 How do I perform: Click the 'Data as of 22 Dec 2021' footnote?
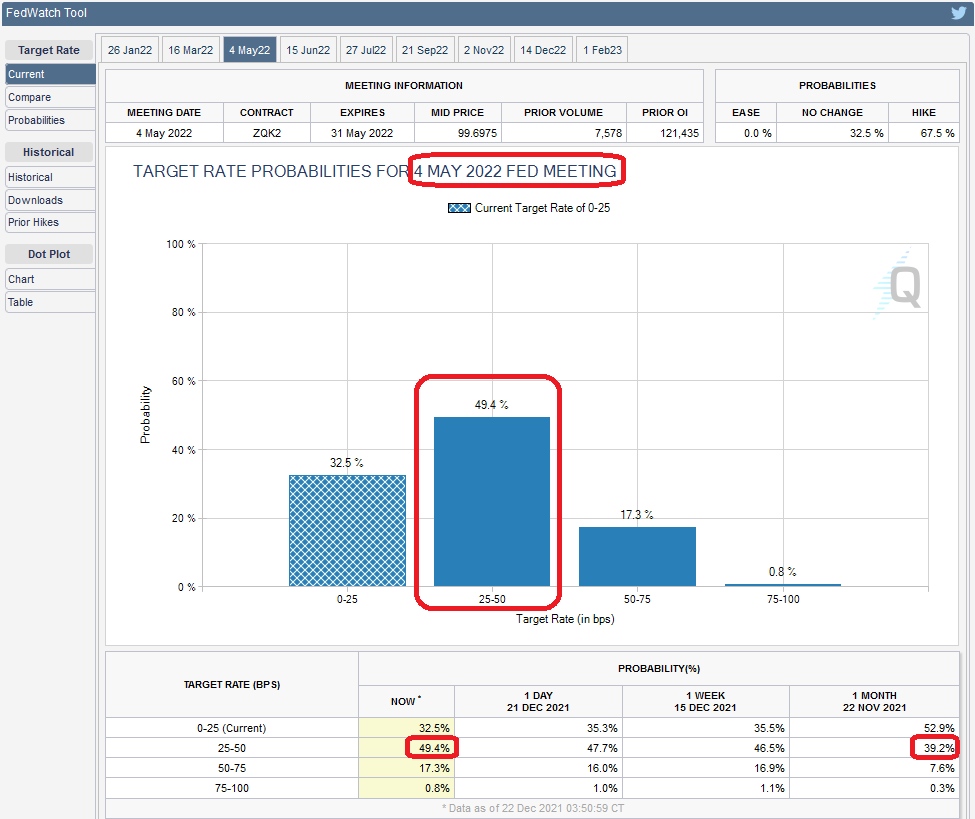tap(533, 808)
